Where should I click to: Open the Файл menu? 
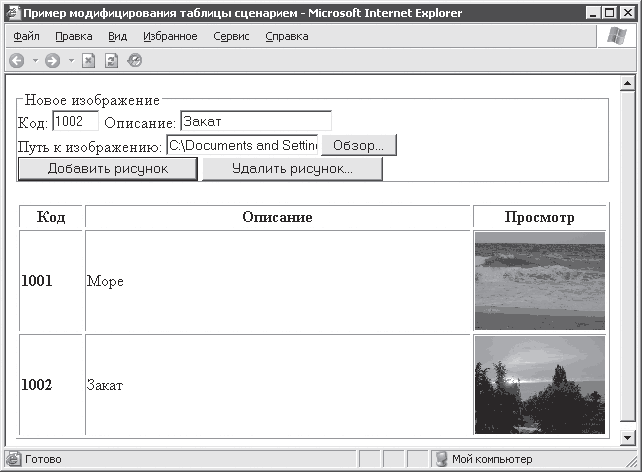point(27,36)
